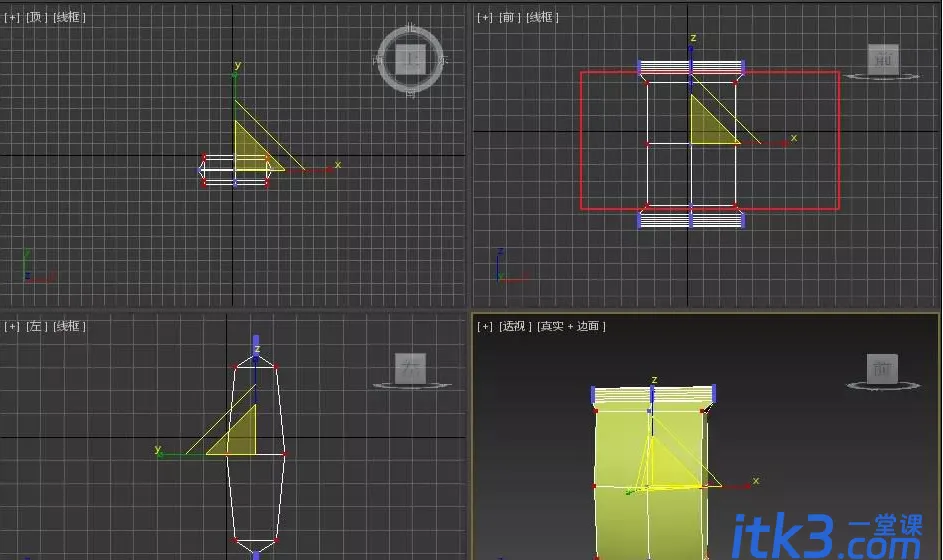Screen dimensions: 943x560
Task: Click the 左 ViewCube face in left viewport
Action: (x=411, y=368)
